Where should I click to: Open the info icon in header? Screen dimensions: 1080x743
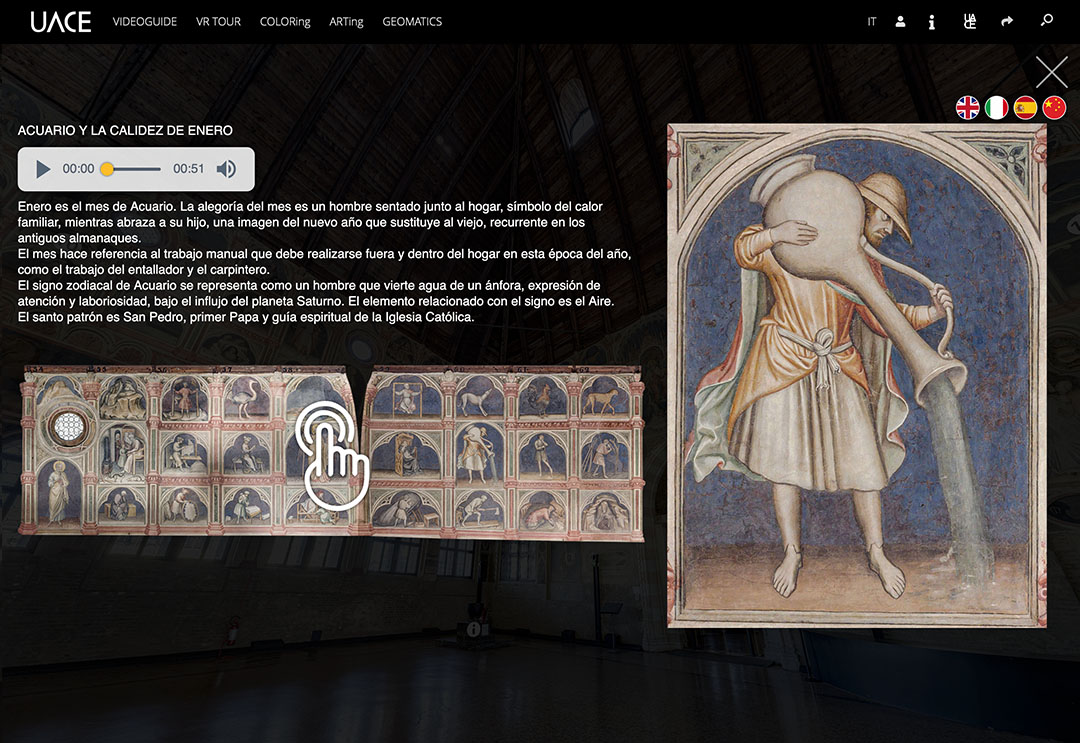coord(932,21)
